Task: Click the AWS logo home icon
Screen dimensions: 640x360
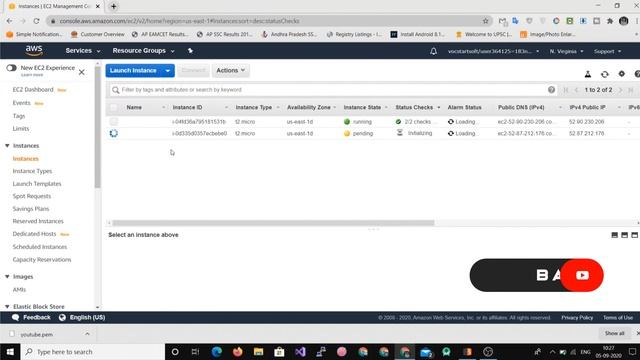Action: click(34, 51)
